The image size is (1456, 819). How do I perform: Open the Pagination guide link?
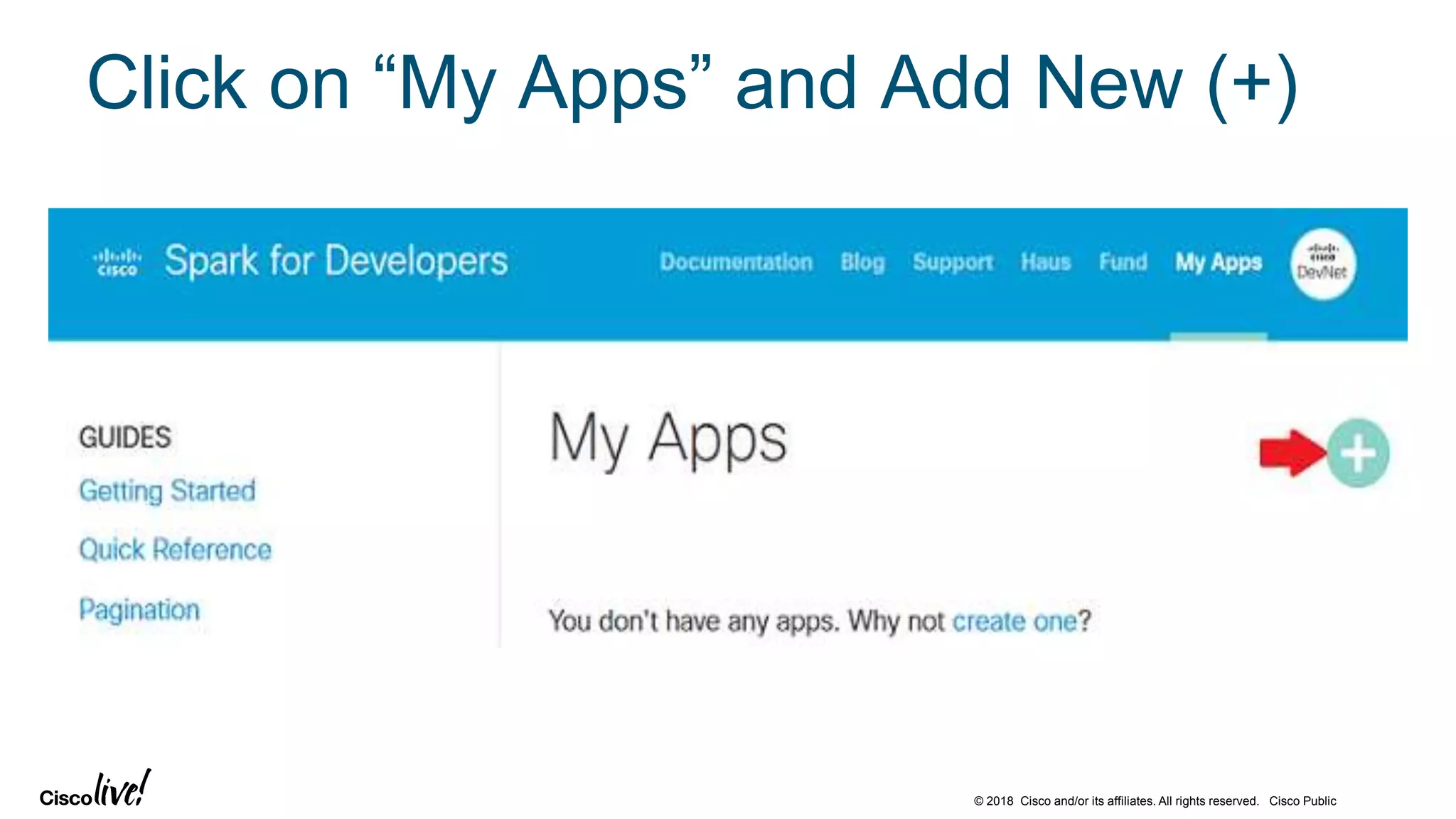click(x=139, y=610)
